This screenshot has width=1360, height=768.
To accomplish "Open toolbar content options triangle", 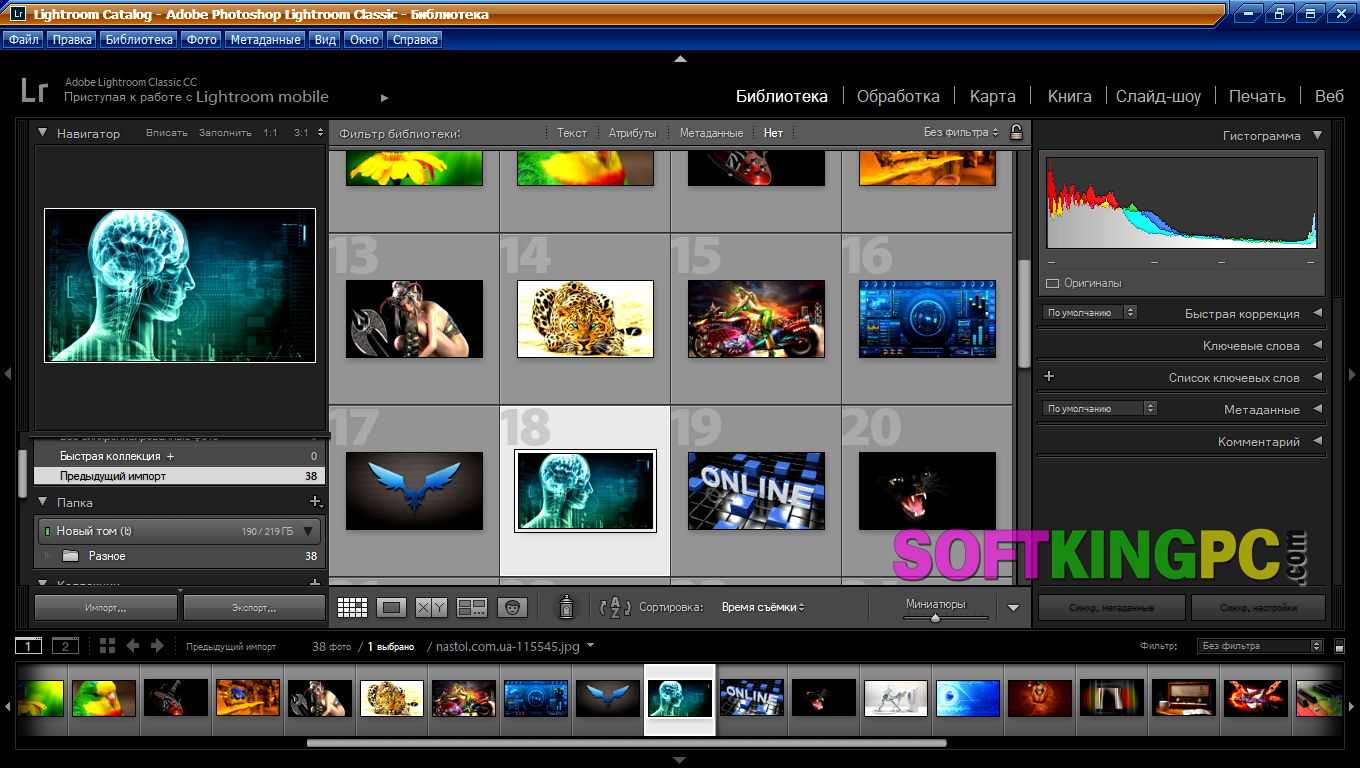I will [x=1013, y=607].
